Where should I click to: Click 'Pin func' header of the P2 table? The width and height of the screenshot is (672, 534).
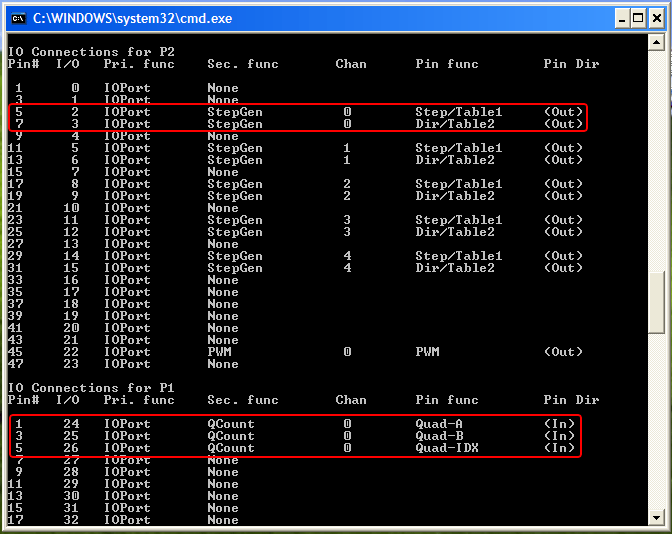447,64
